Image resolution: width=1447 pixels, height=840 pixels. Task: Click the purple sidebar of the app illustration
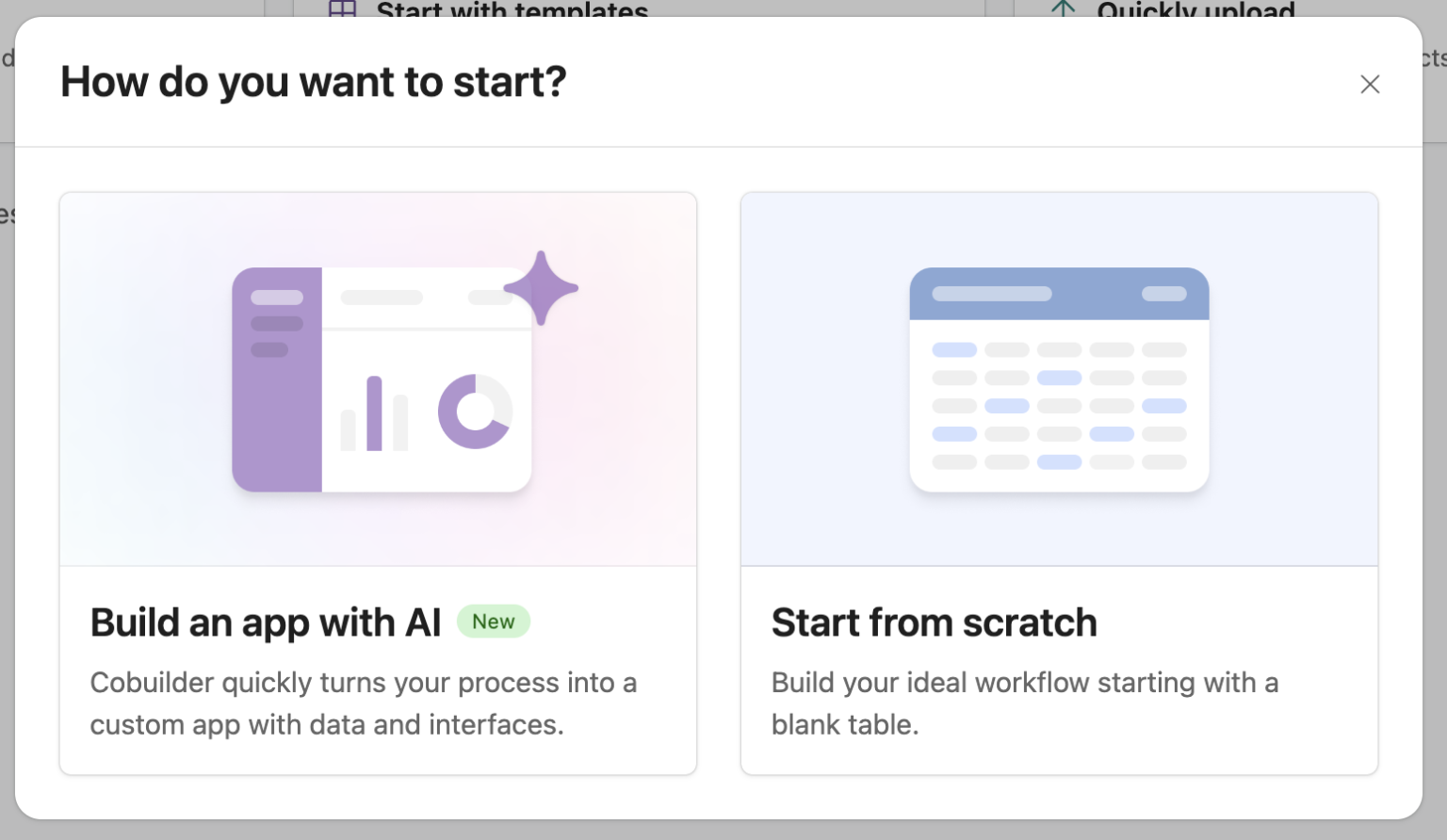(x=277, y=380)
